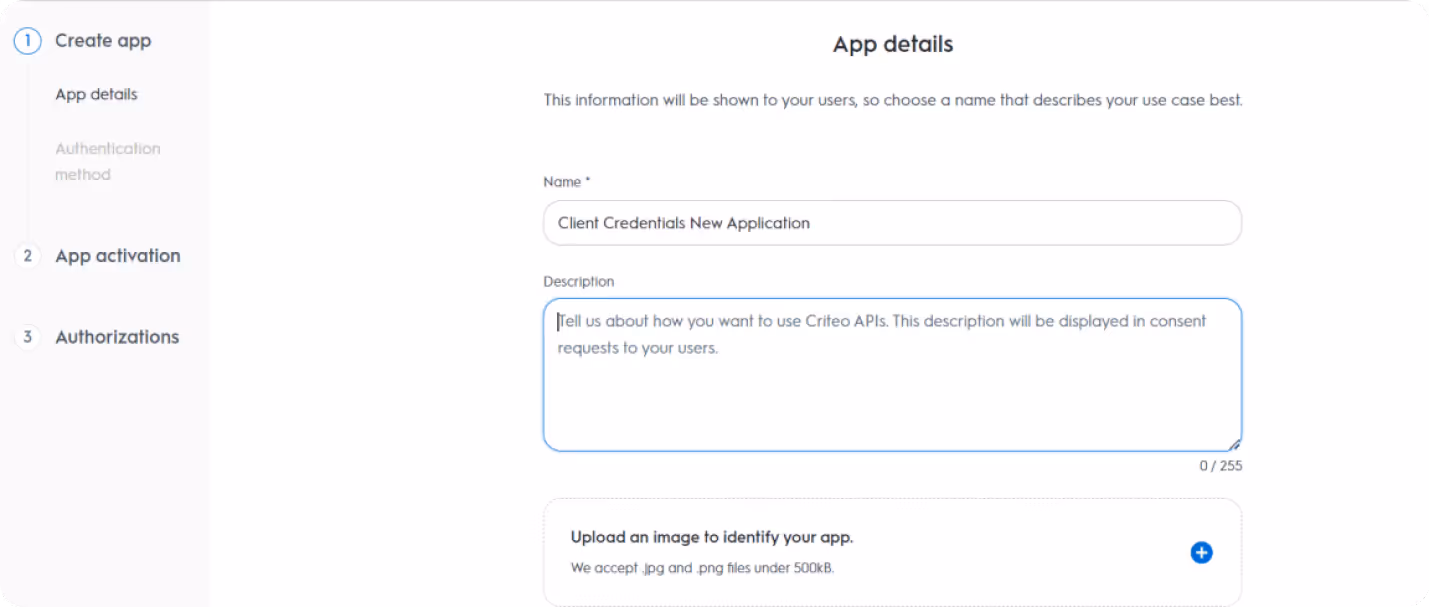
Task: Focus the Description text area
Action: coord(891,375)
